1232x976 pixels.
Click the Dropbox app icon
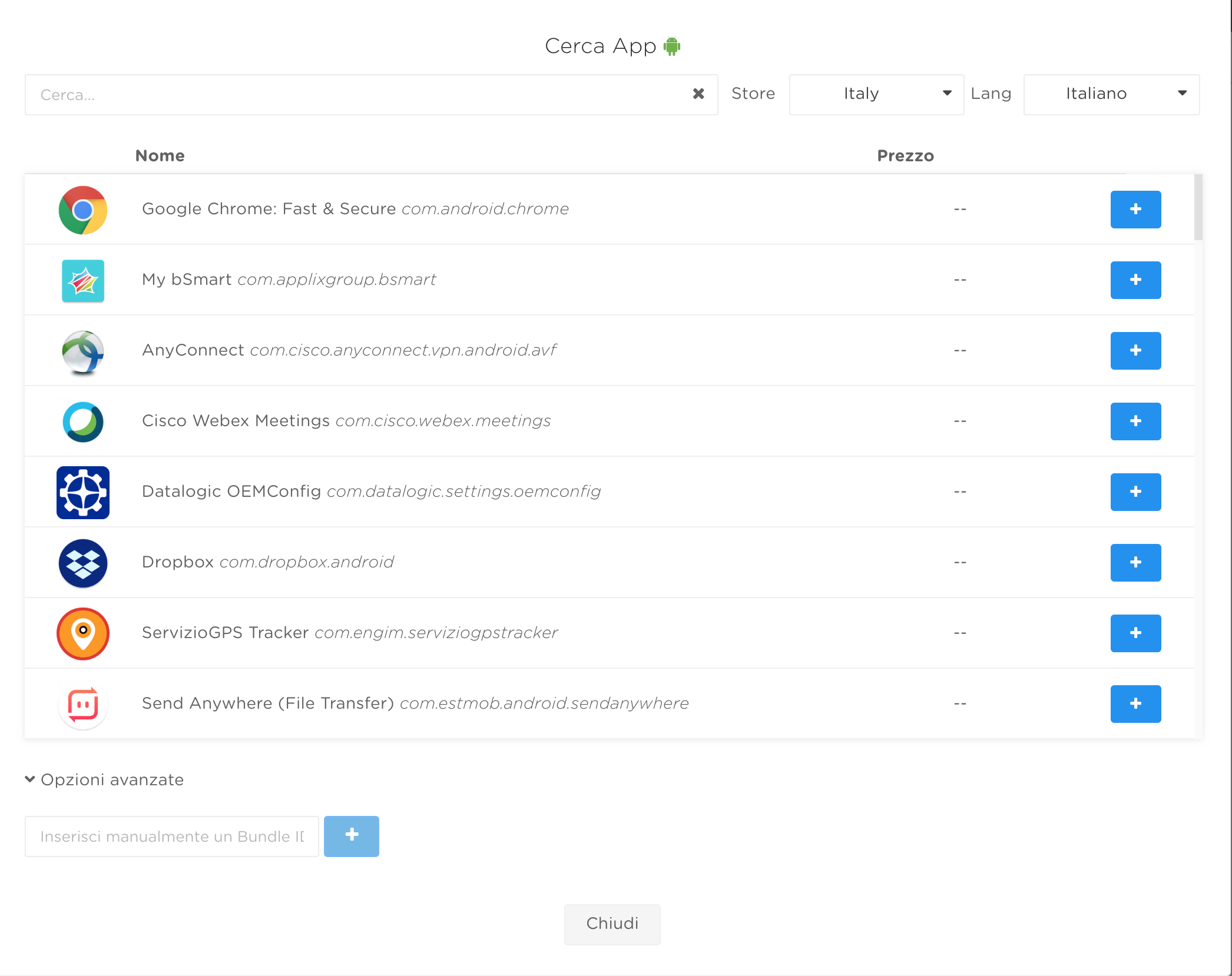(x=83, y=563)
